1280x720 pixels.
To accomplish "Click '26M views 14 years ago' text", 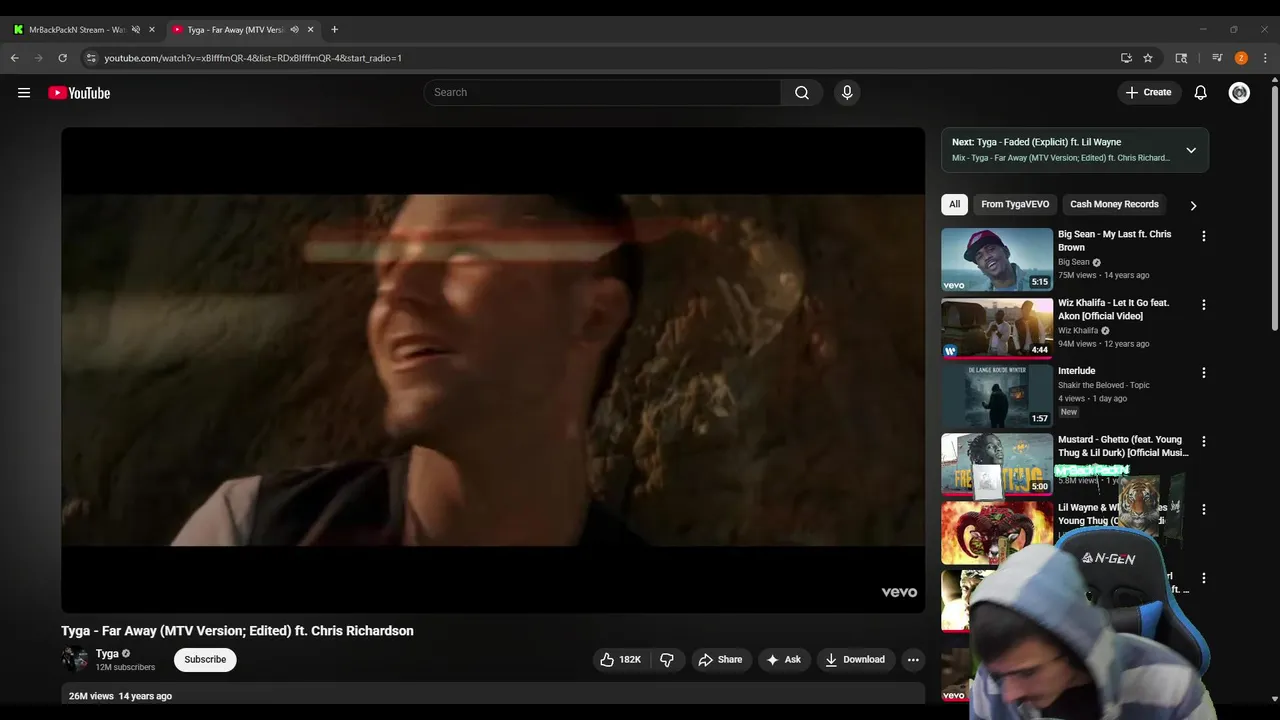I will click(x=120, y=696).
